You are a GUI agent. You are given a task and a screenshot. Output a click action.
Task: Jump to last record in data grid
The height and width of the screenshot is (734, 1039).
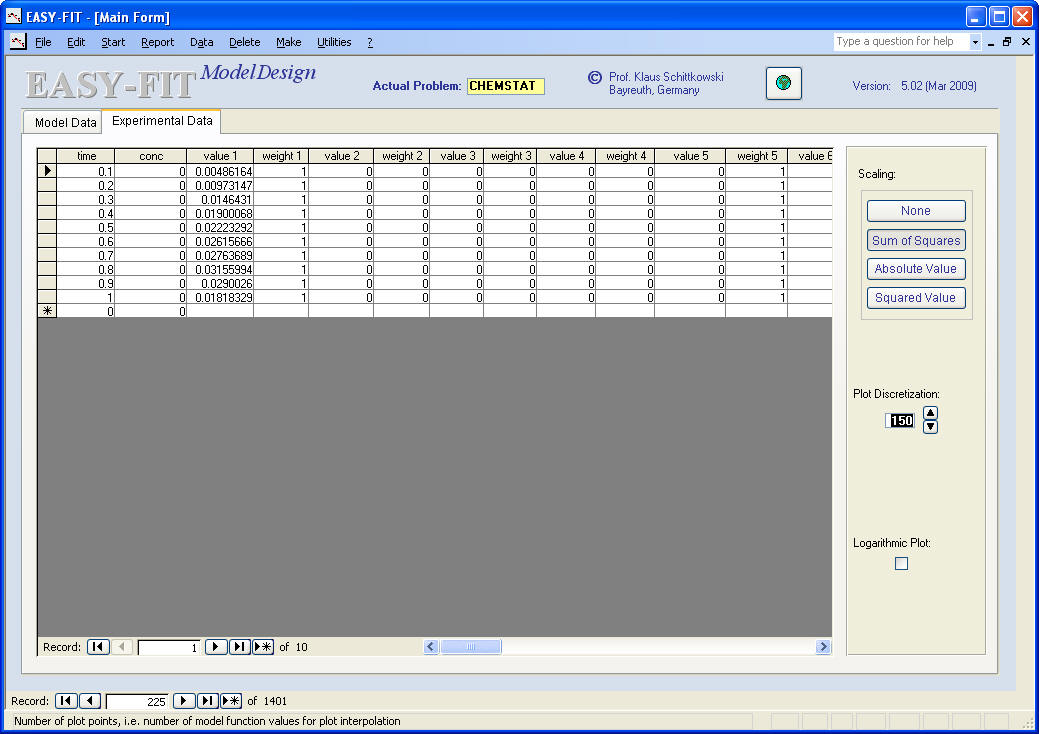240,647
